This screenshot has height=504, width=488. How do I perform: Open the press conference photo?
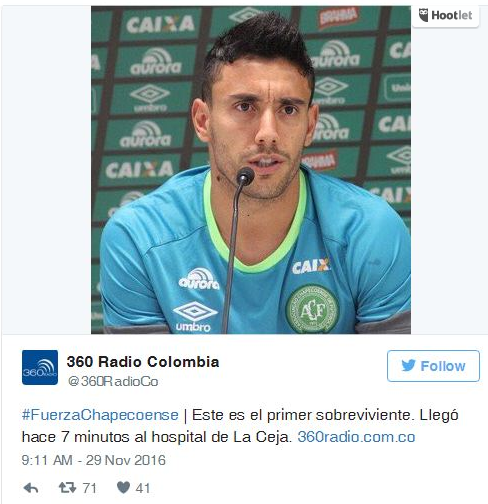pyautogui.click(x=251, y=170)
